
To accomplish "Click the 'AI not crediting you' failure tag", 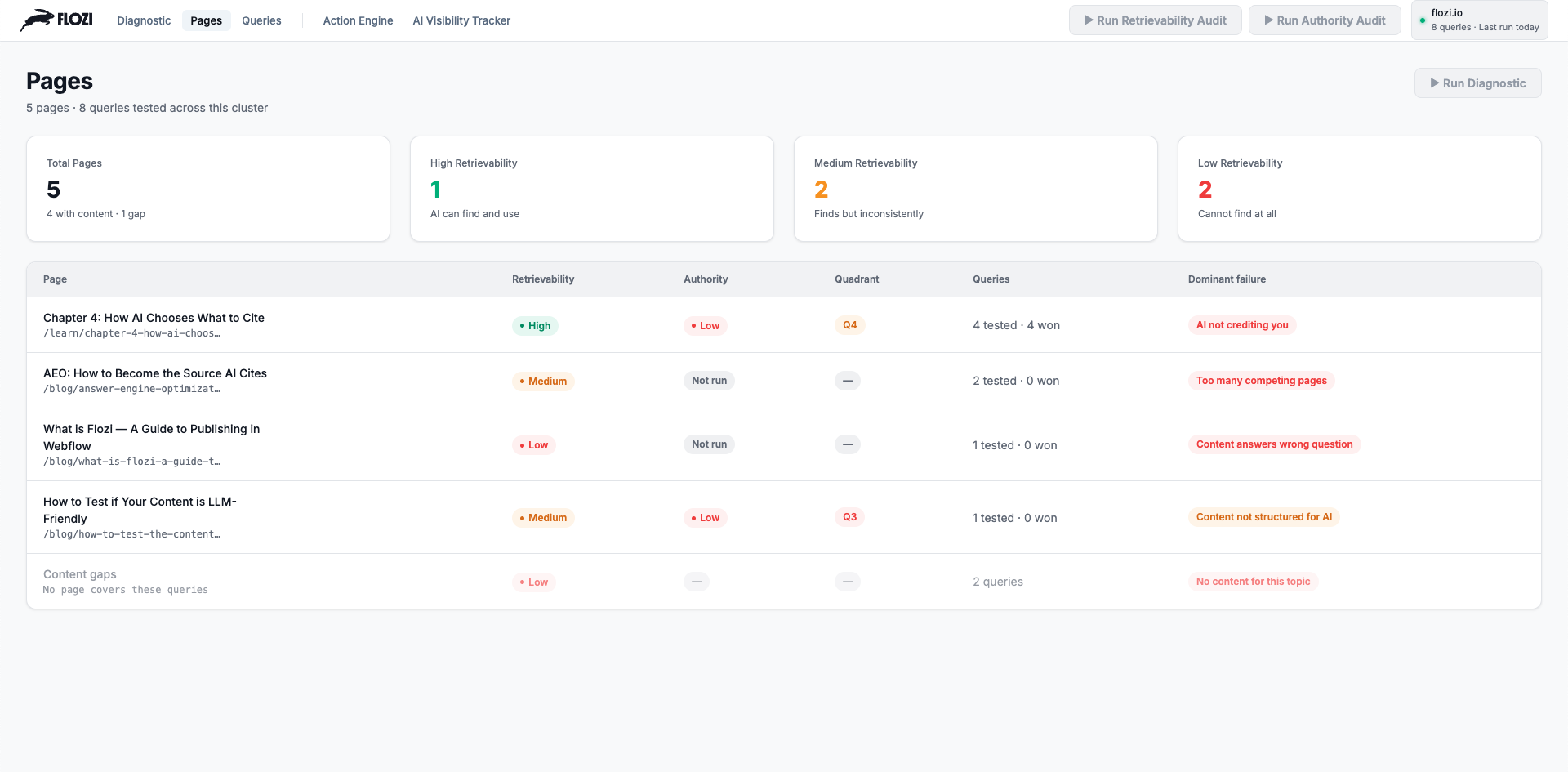I will (1242, 325).
